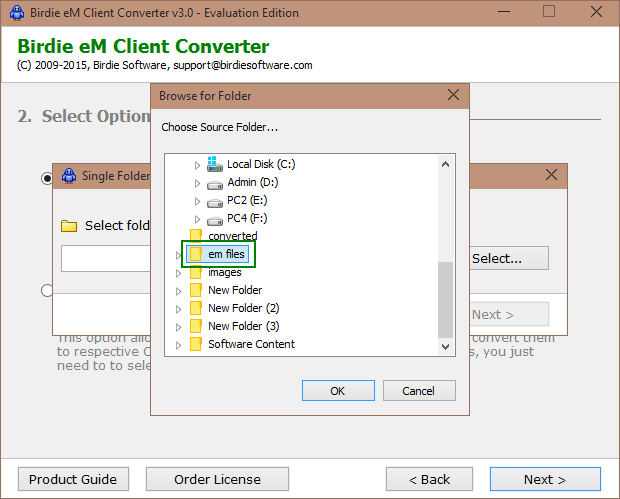620x499 pixels.
Task: Close the Birdie eM Client Converter window
Action: [596, 12]
